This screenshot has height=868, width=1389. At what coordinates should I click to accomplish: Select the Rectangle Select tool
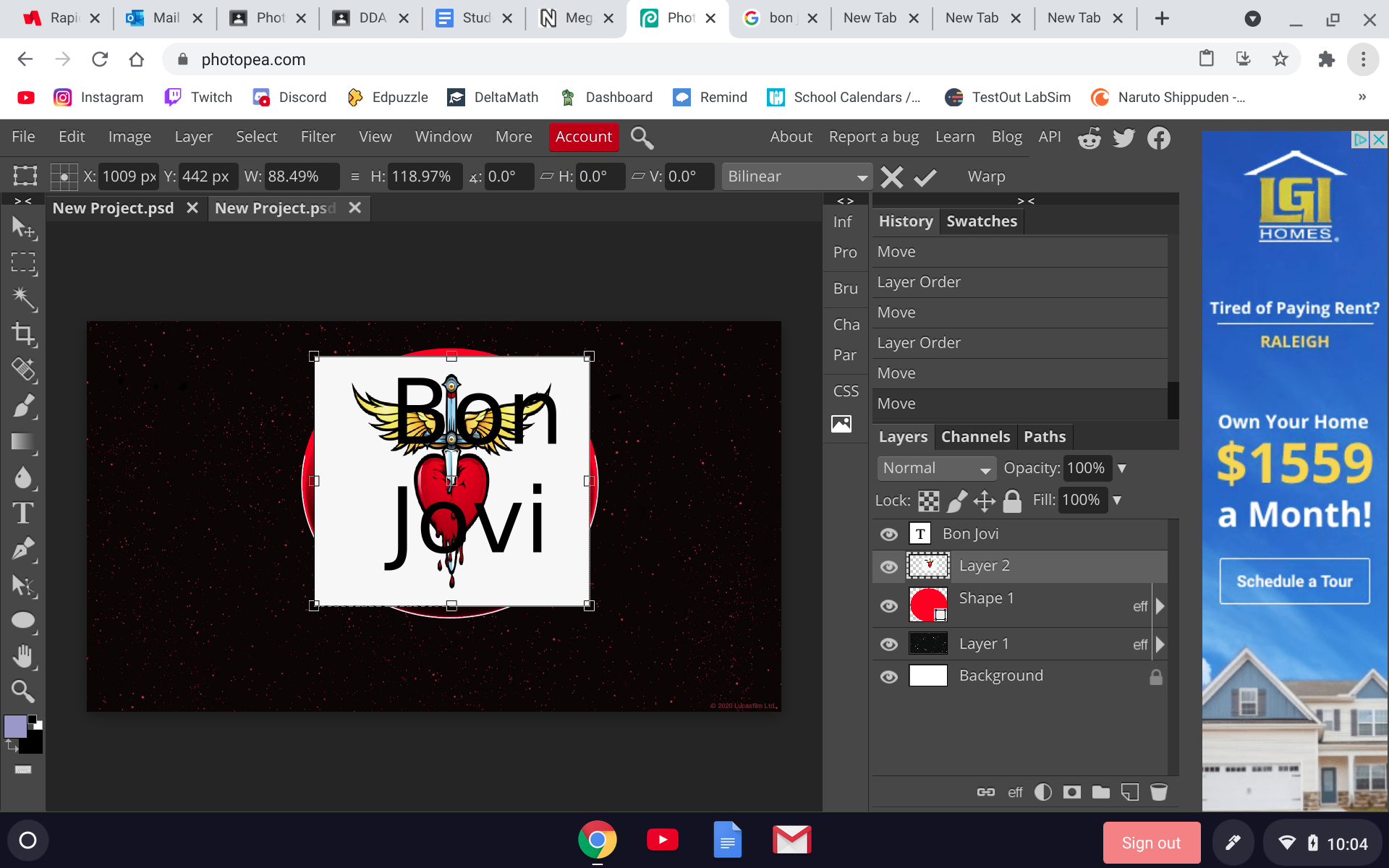(x=23, y=263)
